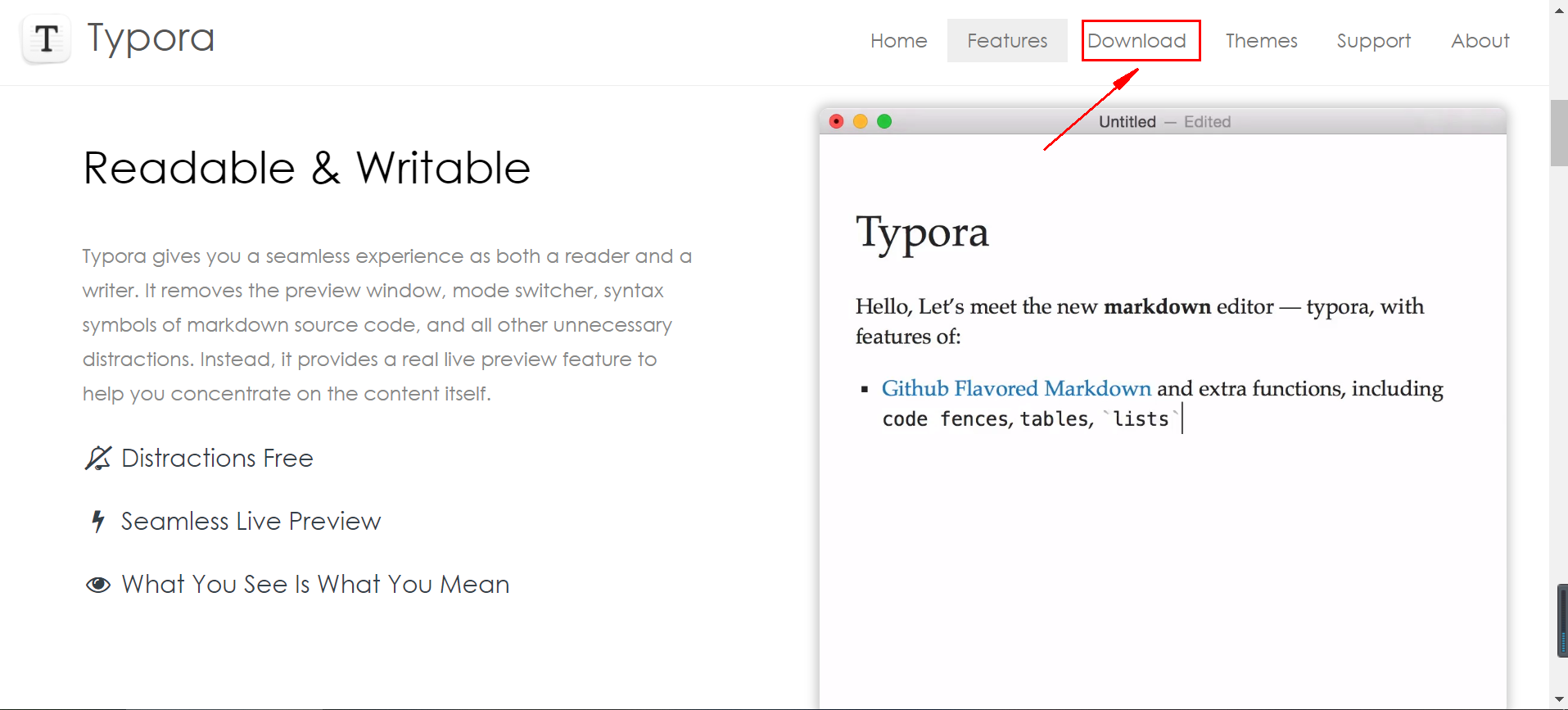Open the Download page

pyautogui.click(x=1136, y=41)
